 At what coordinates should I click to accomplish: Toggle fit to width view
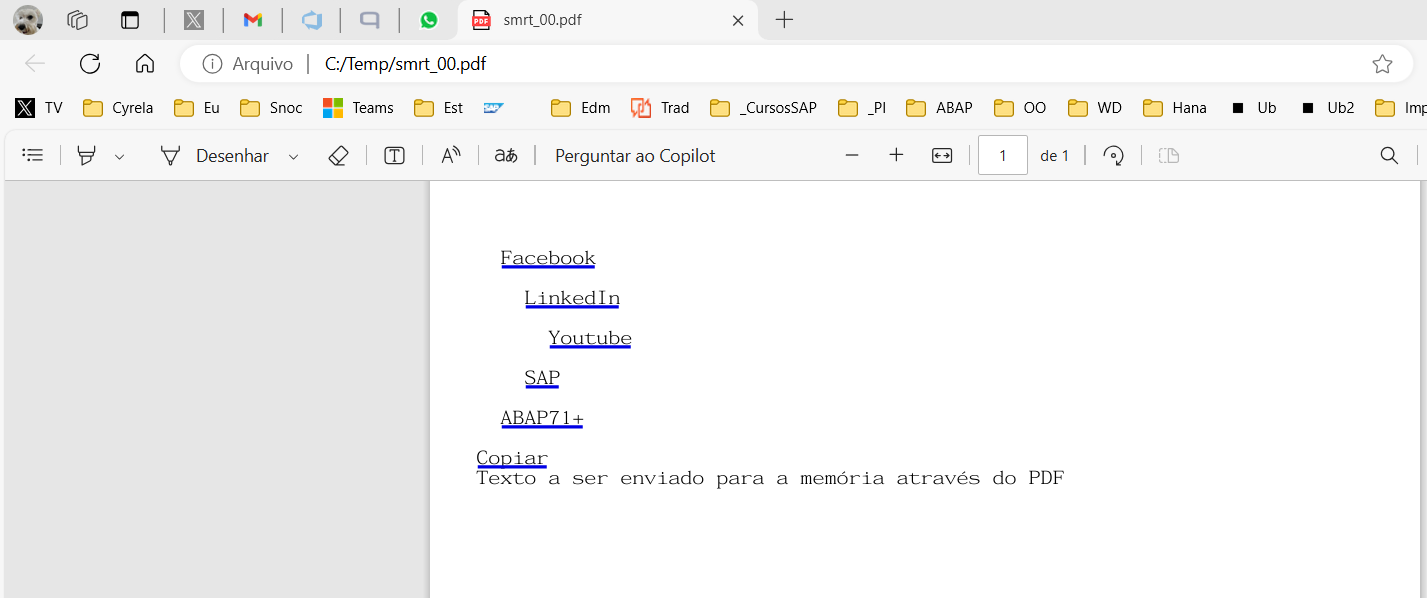tap(942, 156)
